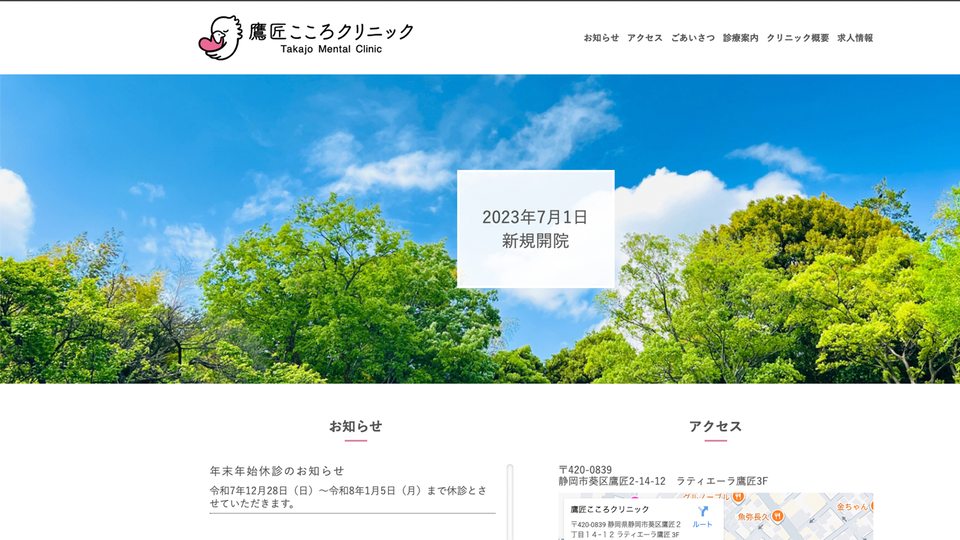Click the 鷹匠こころクリニック name in map card

[x=609, y=509]
